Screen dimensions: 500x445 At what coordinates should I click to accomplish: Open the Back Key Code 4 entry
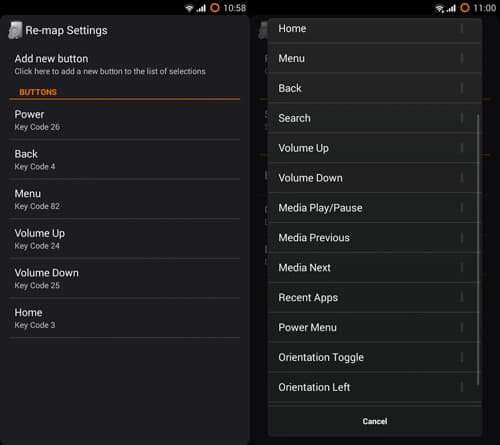[x=124, y=160]
